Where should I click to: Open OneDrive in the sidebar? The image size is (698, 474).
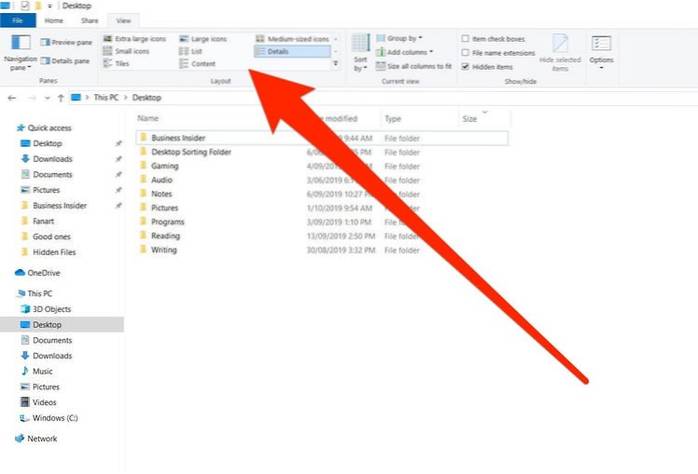coord(44,272)
